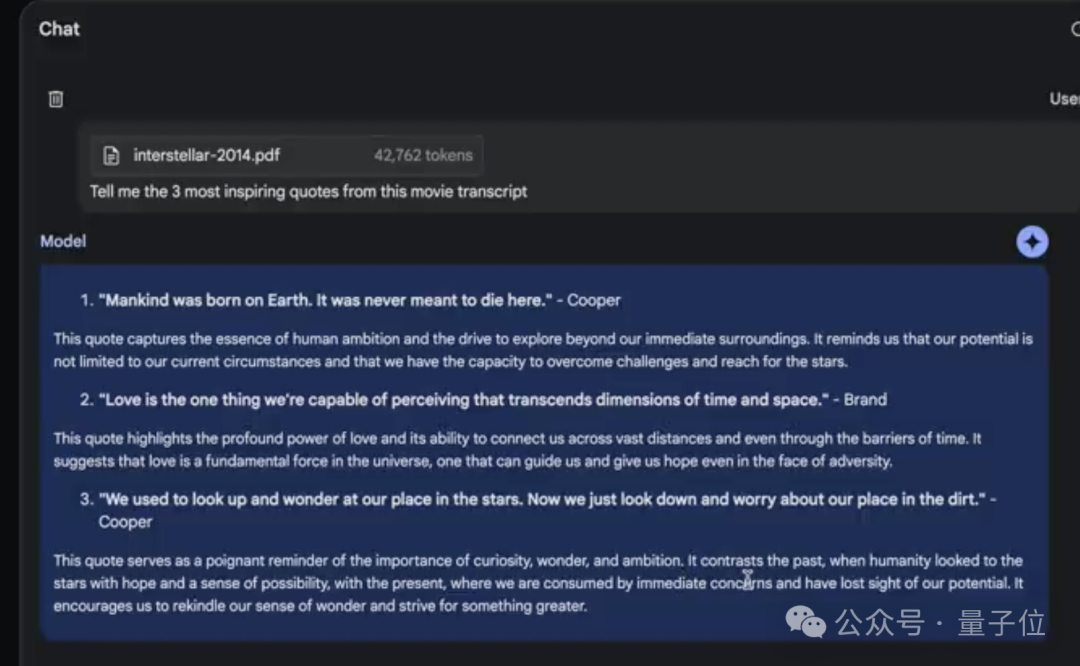Click the WeChat logo in the watermark
This screenshot has width=1080, height=666.
pyautogui.click(x=806, y=623)
